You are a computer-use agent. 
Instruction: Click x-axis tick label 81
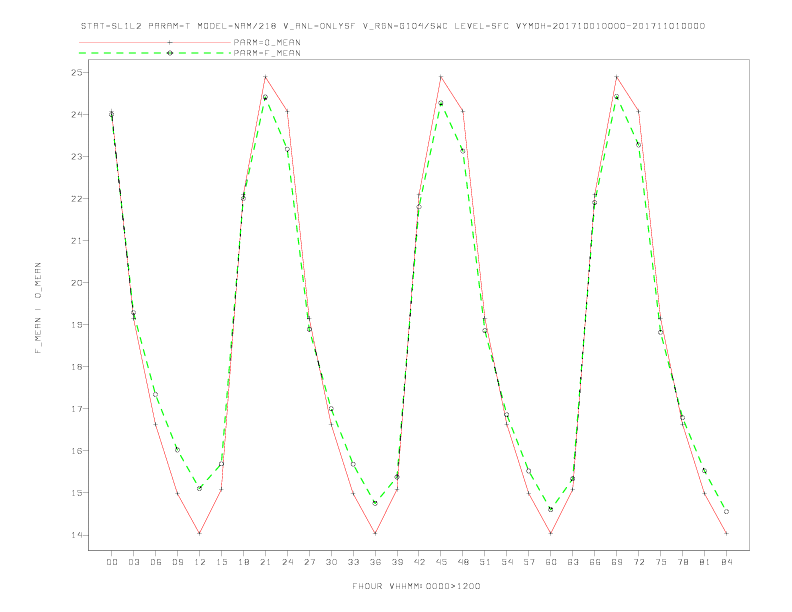pos(705,562)
